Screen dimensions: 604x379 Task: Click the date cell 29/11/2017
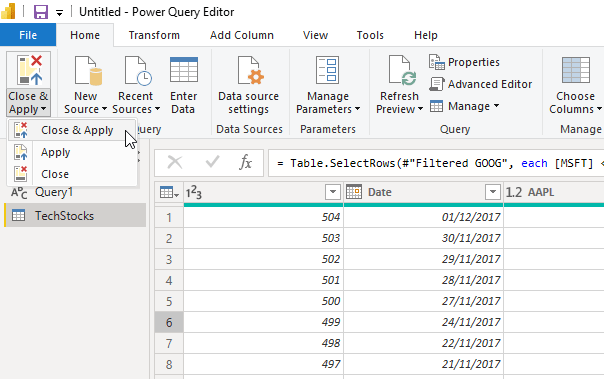423,259
